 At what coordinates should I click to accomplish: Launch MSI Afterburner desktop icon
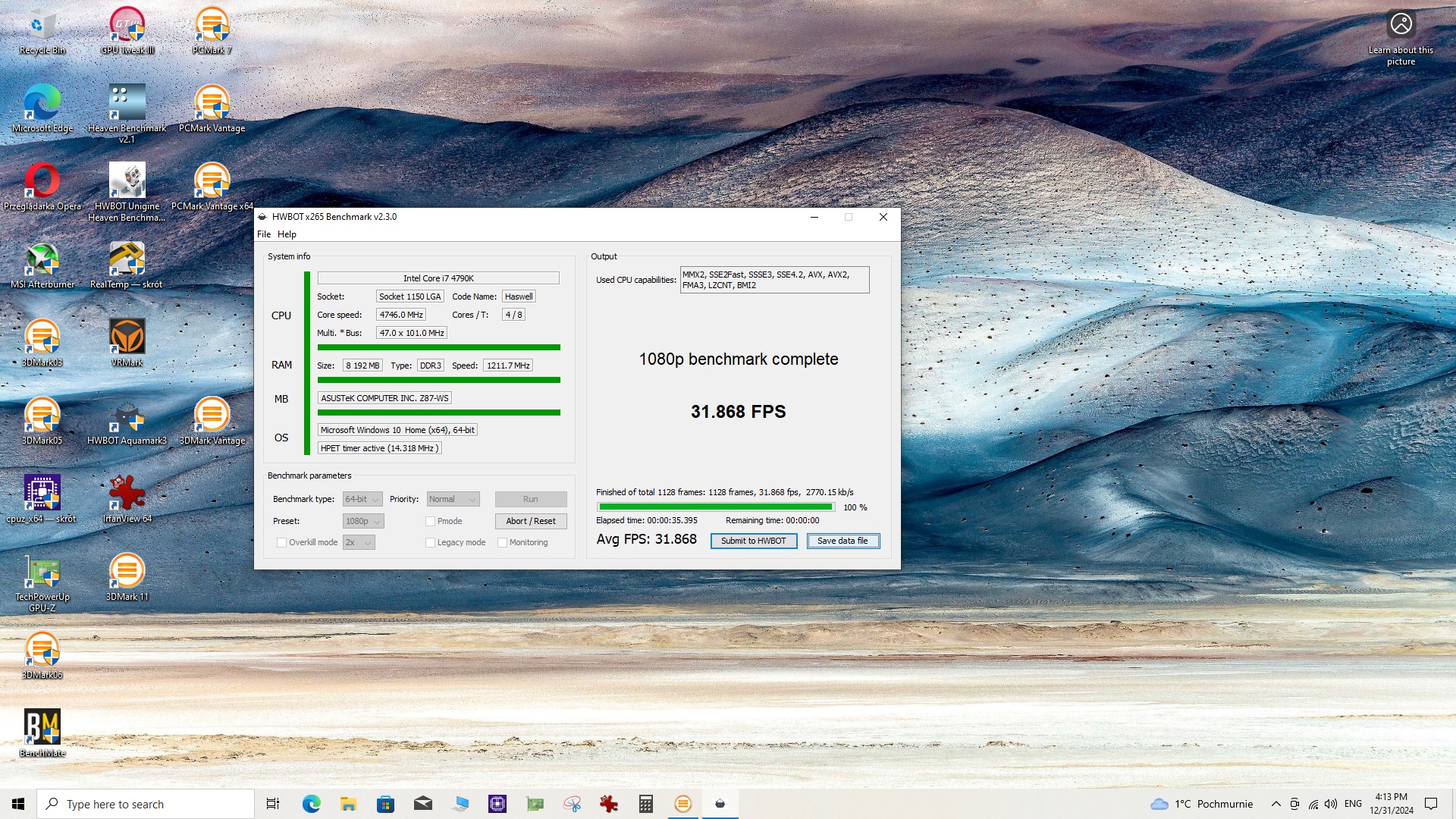(x=42, y=265)
